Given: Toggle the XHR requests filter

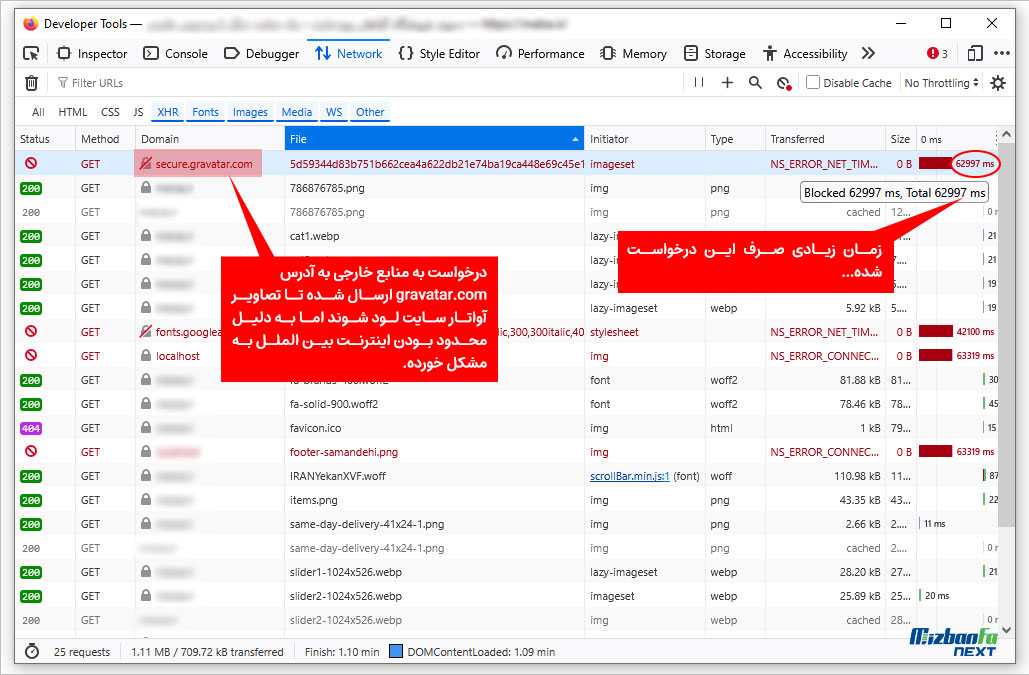Looking at the screenshot, I should coord(167,112).
